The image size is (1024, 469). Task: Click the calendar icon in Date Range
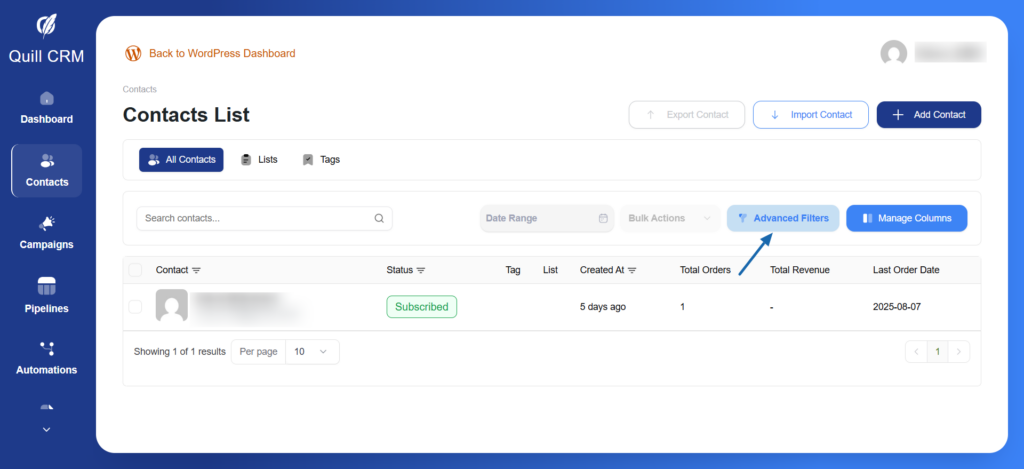point(603,218)
